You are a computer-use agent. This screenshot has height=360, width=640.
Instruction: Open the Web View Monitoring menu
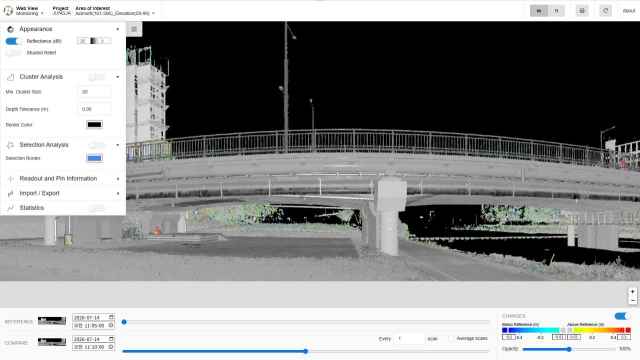[x=29, y=11]
